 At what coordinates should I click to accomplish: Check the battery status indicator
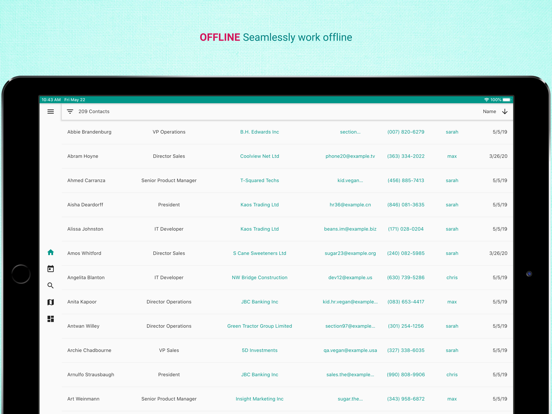pyautogui.click(x=507, y=100)
